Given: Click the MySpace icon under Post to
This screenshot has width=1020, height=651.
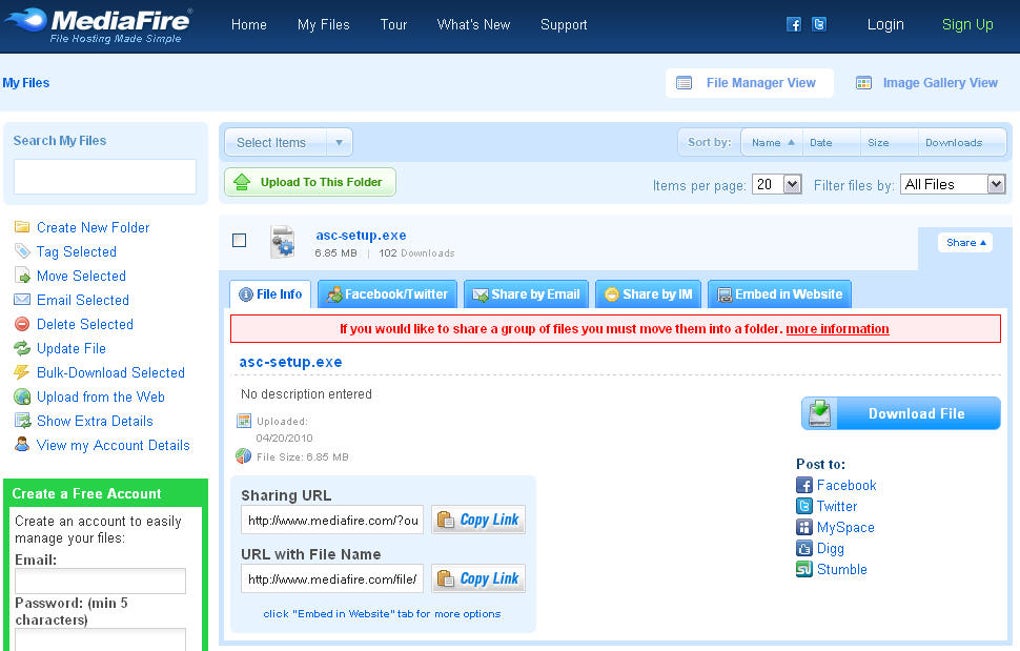Looking at the screenshot, I should (804, 527).
